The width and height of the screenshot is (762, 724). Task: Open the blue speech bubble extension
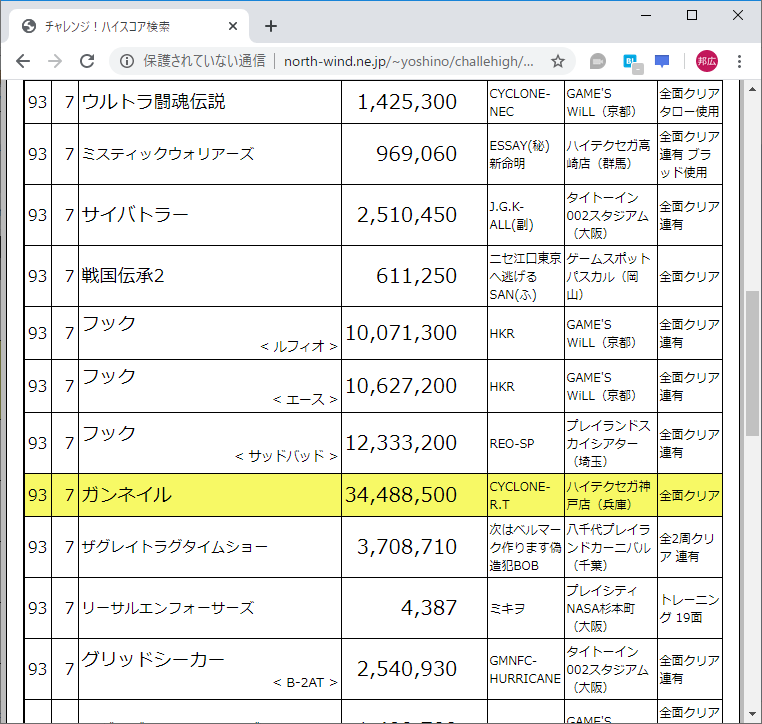pyautogui.click(x=662, y=61)
